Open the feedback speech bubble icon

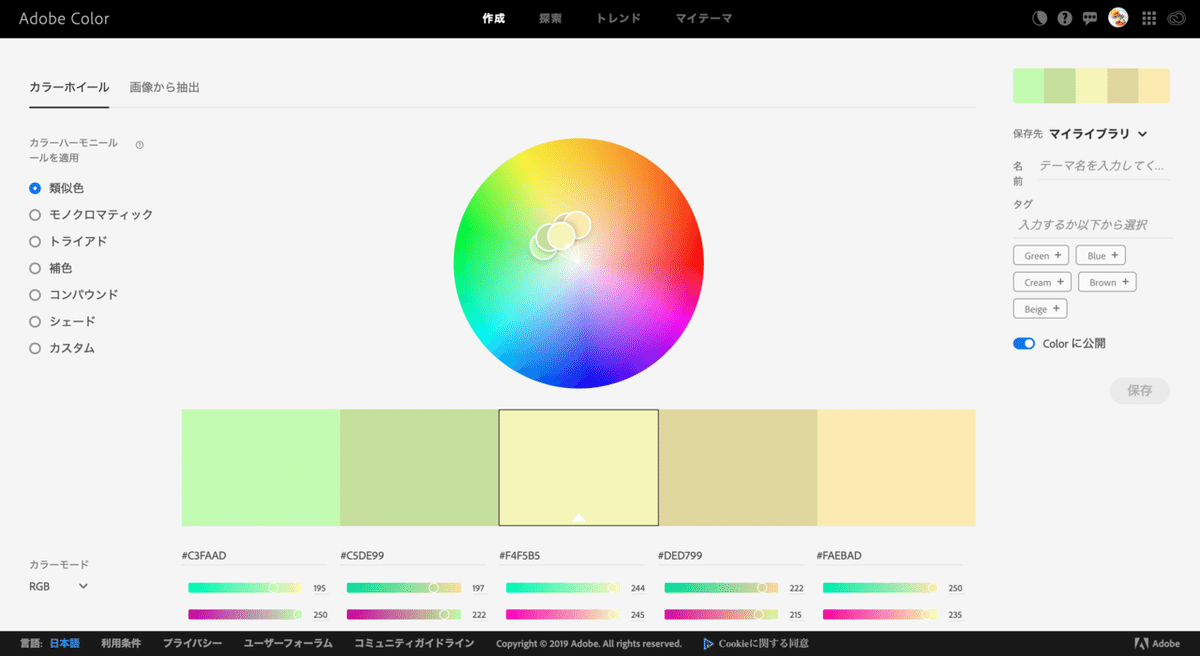pyautogui.click(x=1090, y=18)
